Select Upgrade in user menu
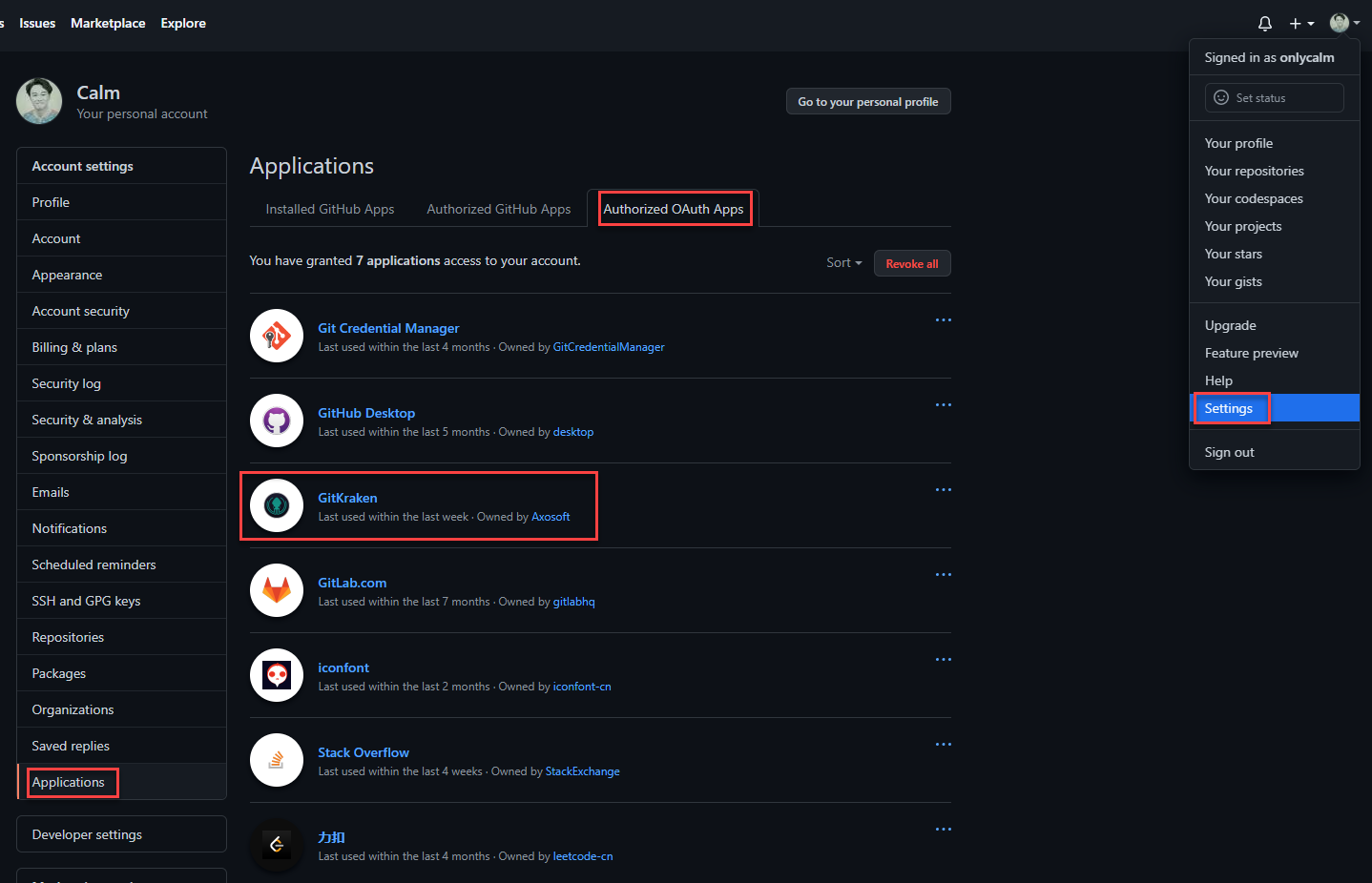The width and height of the screenshot is (1372, 883). pyautogui.click(x=1274, y=325)
